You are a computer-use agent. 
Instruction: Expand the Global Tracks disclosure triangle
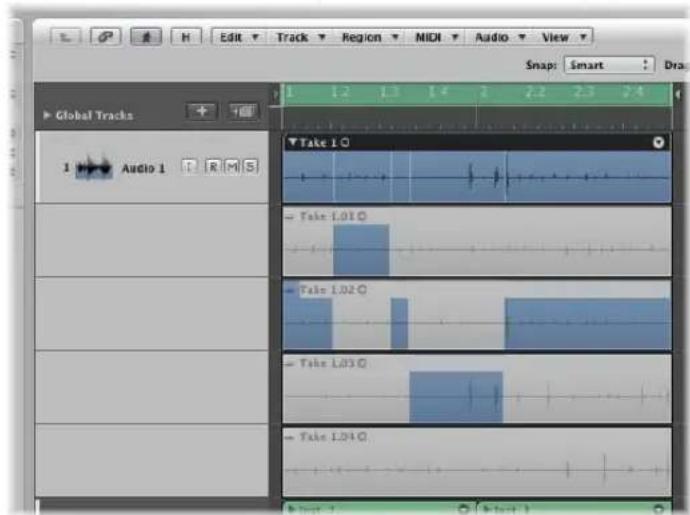tap(47, 115)
